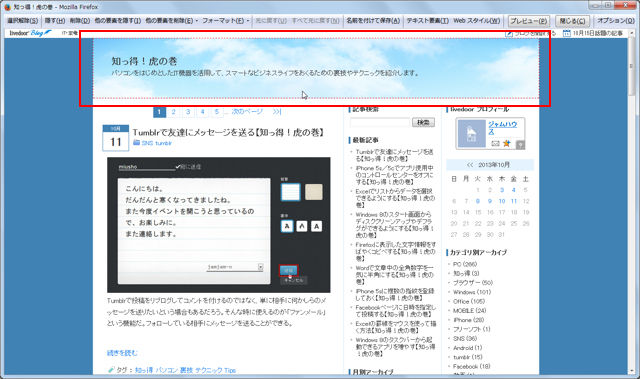Viewport: 640px width, 379px height.
Task: Click 名前を付けて保存(A) toolbar item
Action: [x=373, y=20]
